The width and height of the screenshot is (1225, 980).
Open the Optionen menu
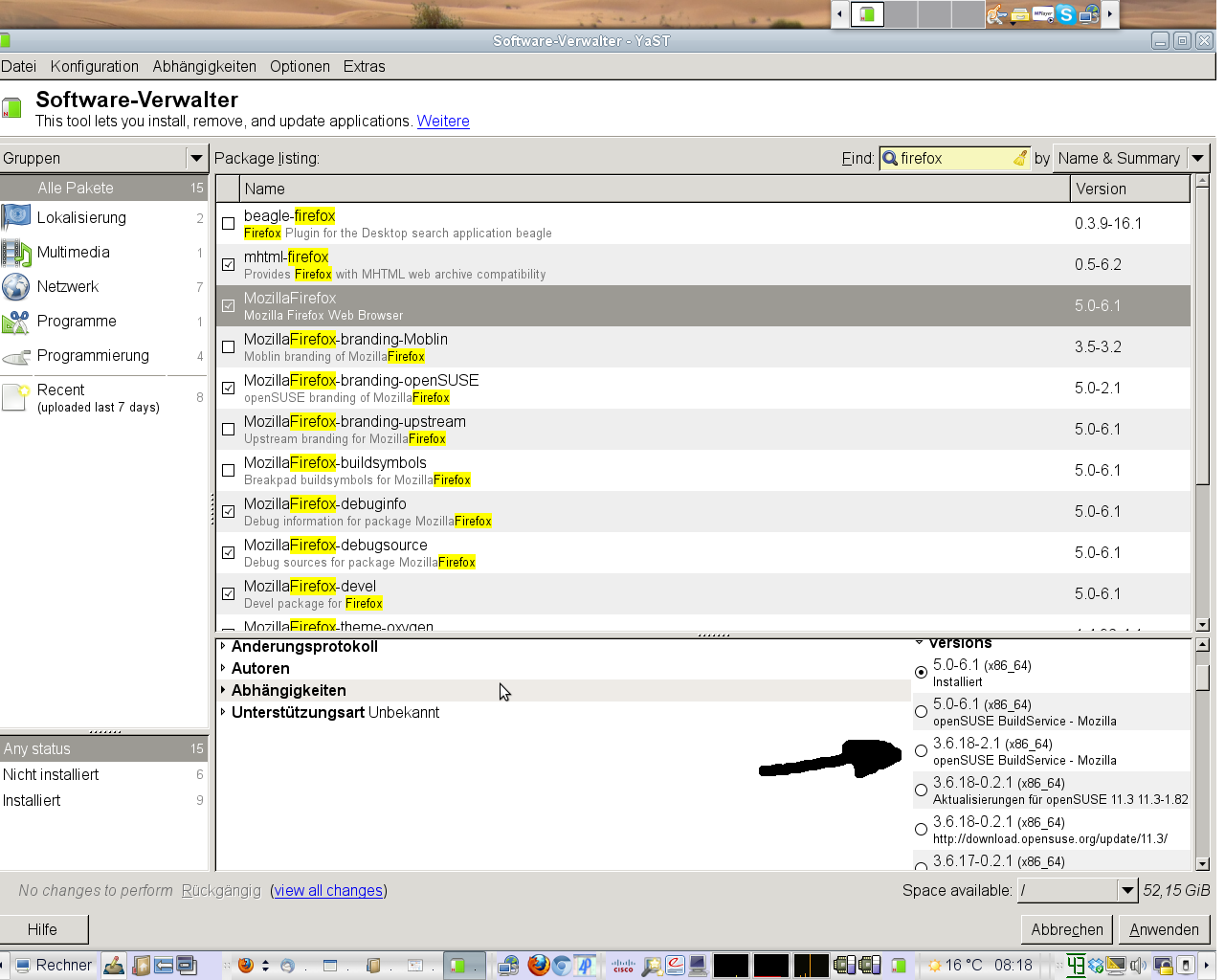pos(300,66)
